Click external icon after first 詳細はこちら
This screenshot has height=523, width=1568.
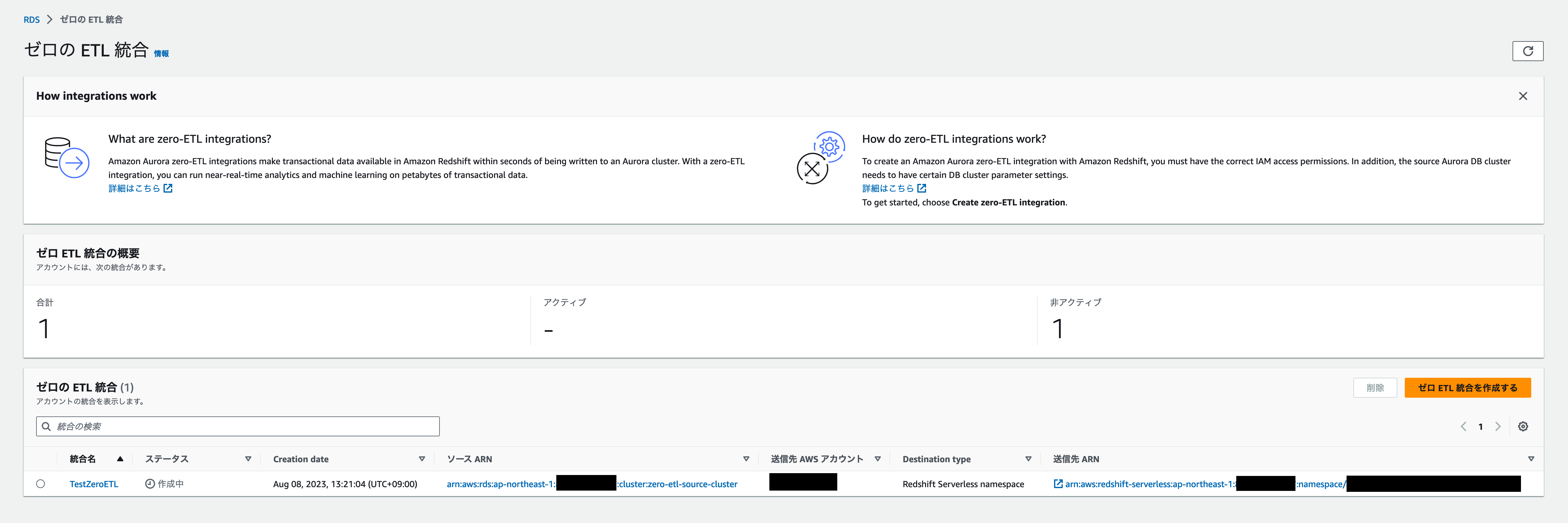tap(168, 189)
